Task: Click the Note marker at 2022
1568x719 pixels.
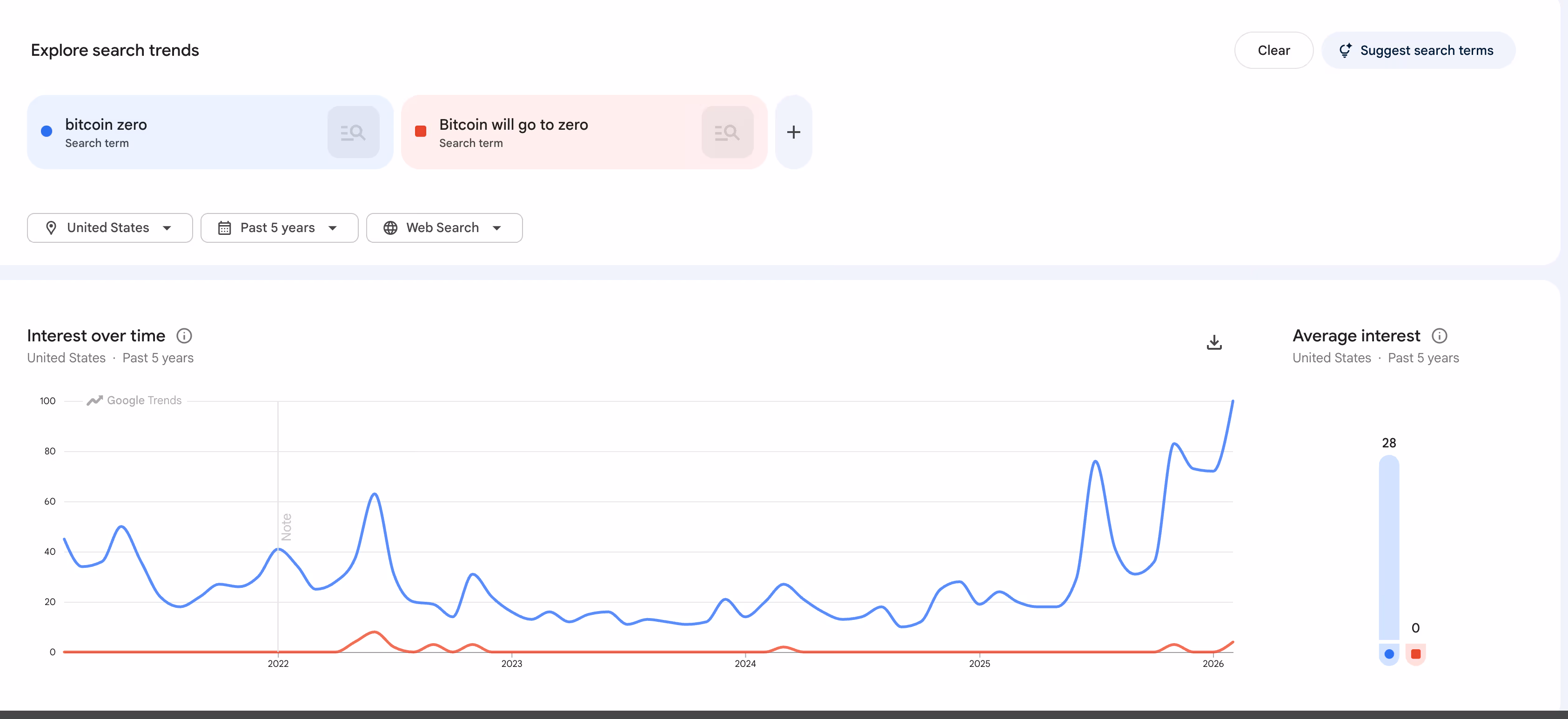Action: [286, 527]
